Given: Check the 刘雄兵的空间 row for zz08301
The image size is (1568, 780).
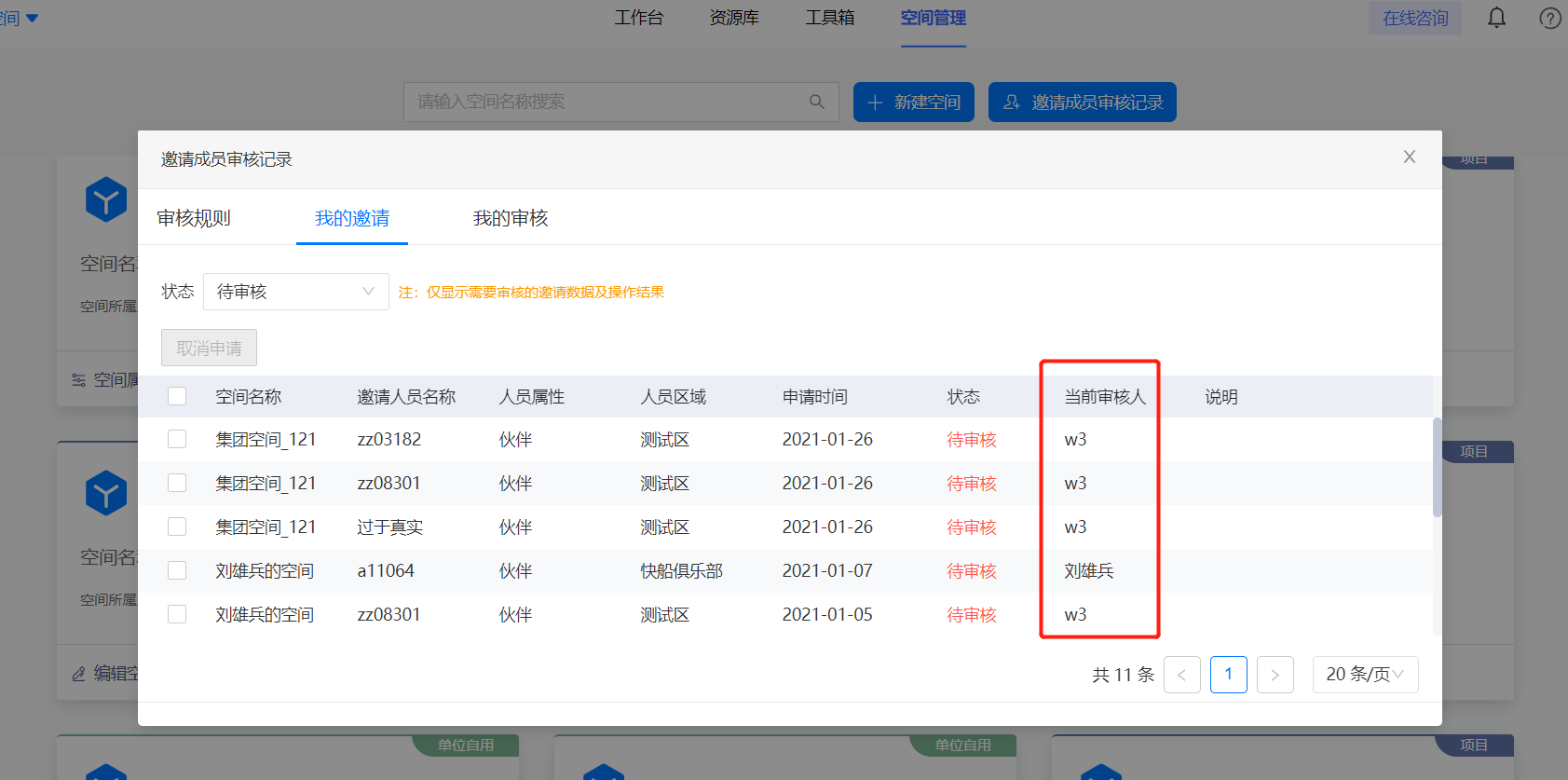Looking at the screenshot, I should (x=177, y=614).
